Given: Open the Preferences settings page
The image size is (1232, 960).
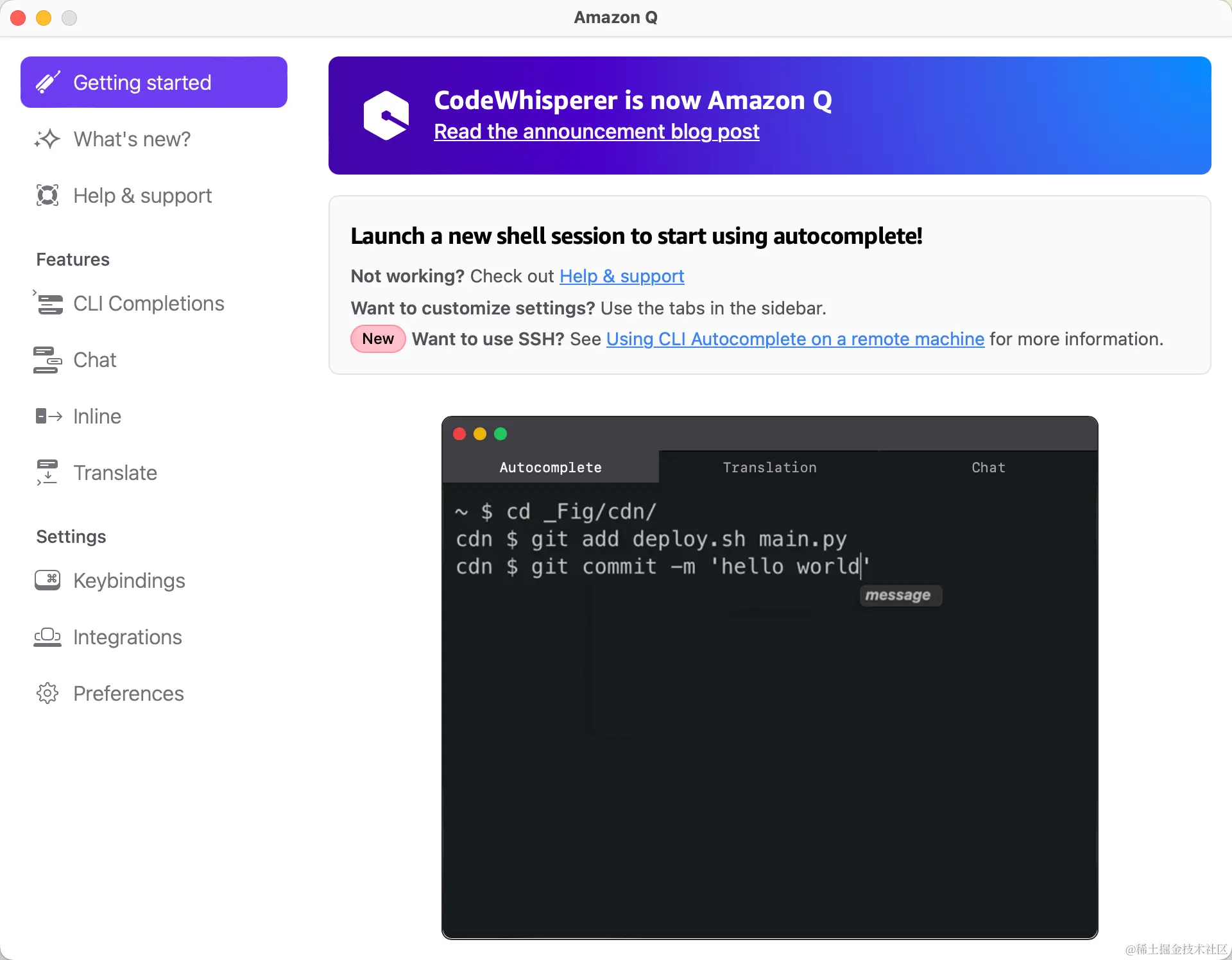Looking at the screenshot, I should [128, 693].
